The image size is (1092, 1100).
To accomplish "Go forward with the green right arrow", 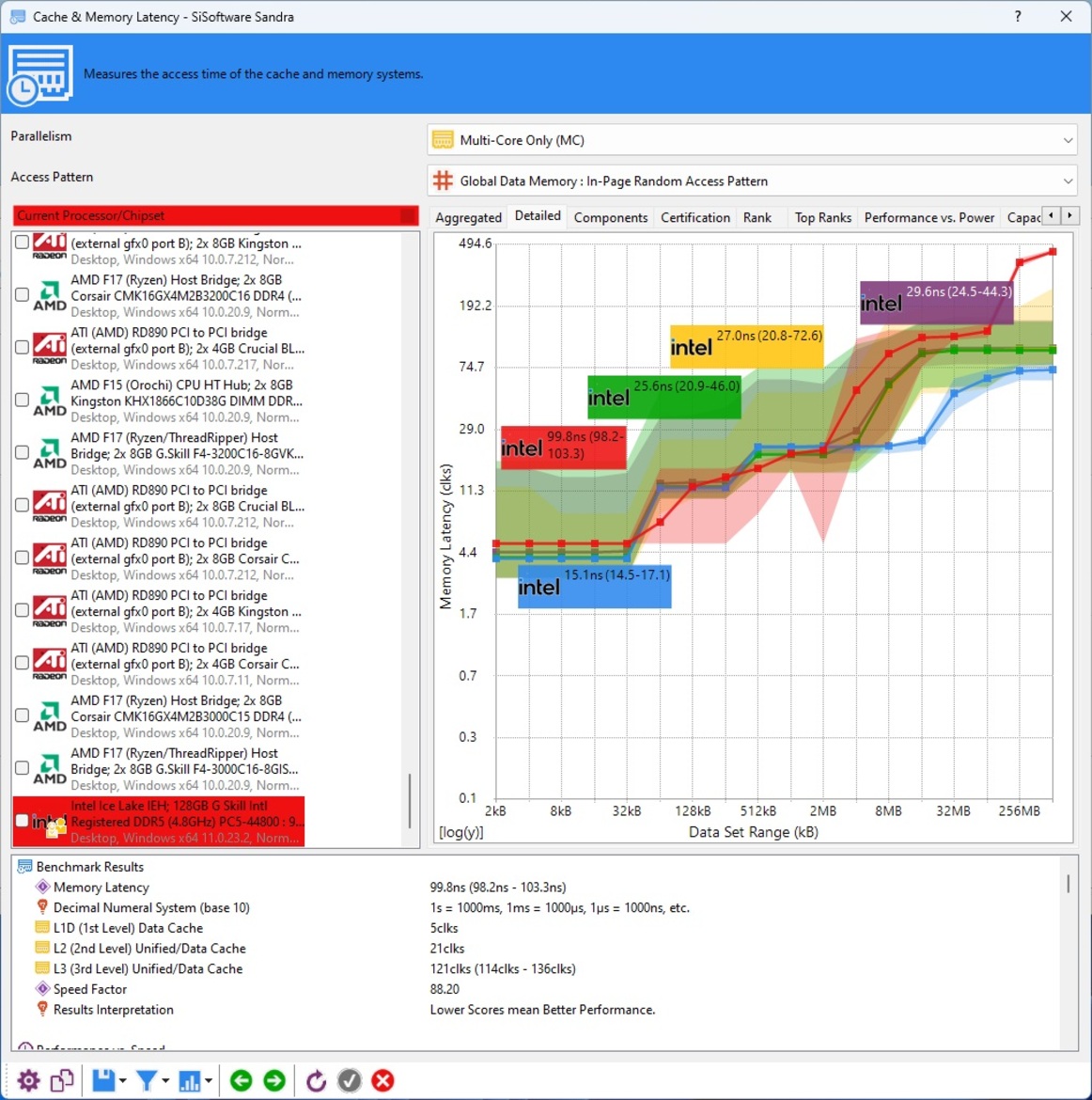I will pyautogui.click(x=275, y=1080).
